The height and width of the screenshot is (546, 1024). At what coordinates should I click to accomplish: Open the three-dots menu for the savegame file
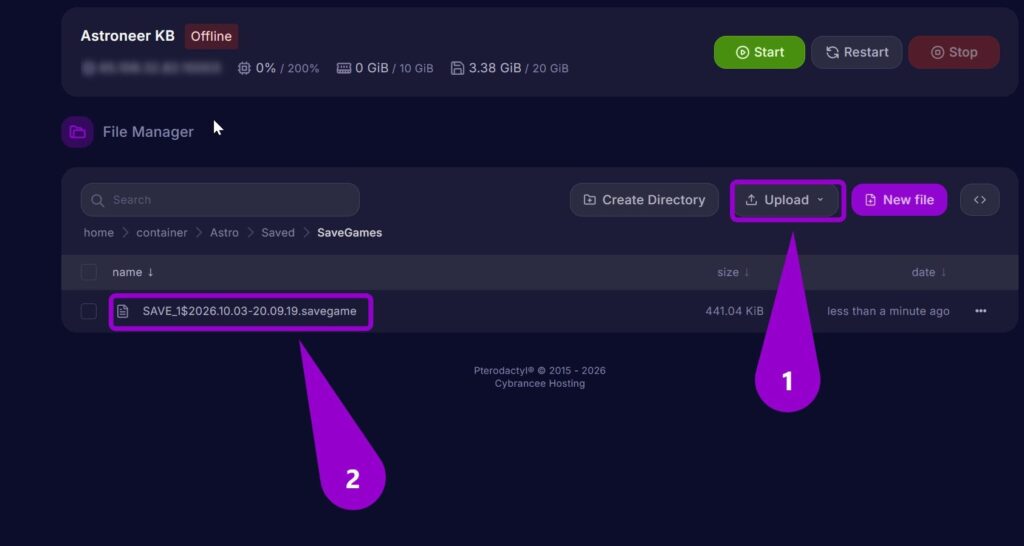[x=980, y=312]
